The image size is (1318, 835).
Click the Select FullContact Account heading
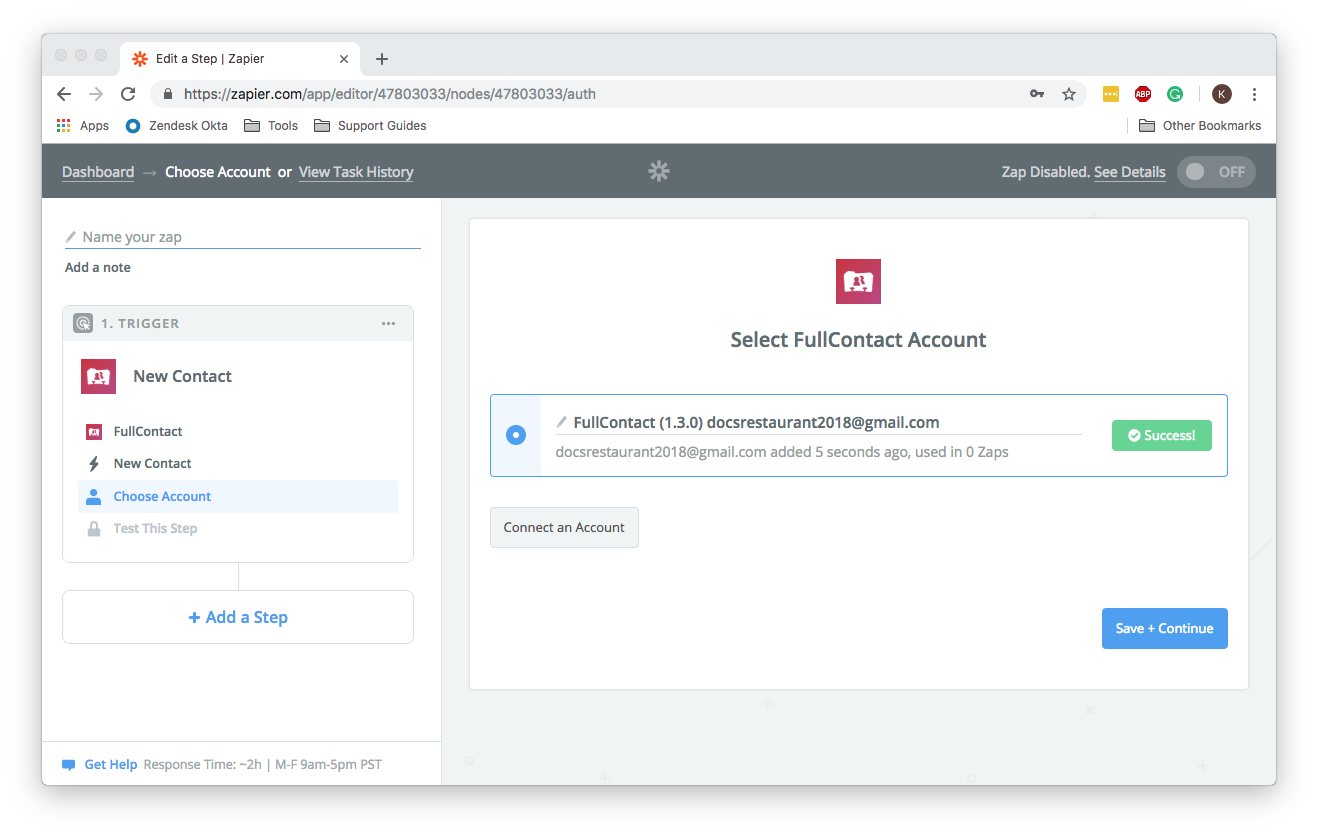pos(858,340)
